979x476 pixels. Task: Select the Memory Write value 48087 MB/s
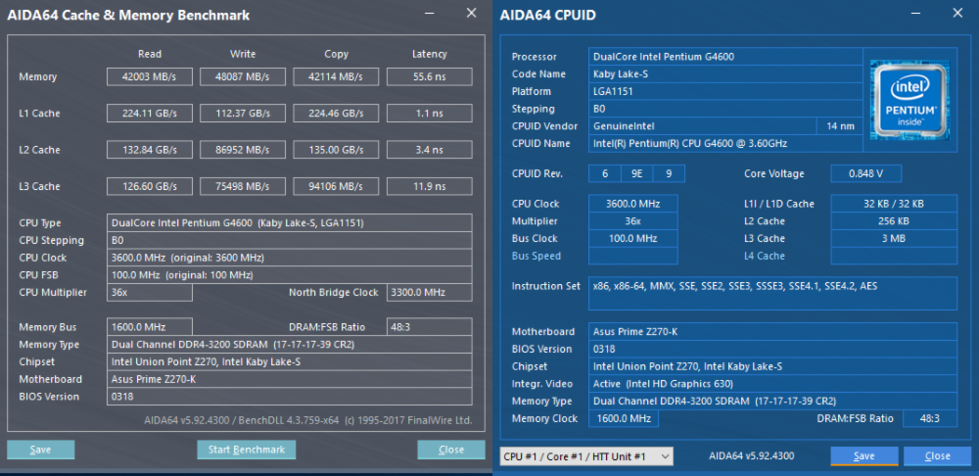pos(243,77)
